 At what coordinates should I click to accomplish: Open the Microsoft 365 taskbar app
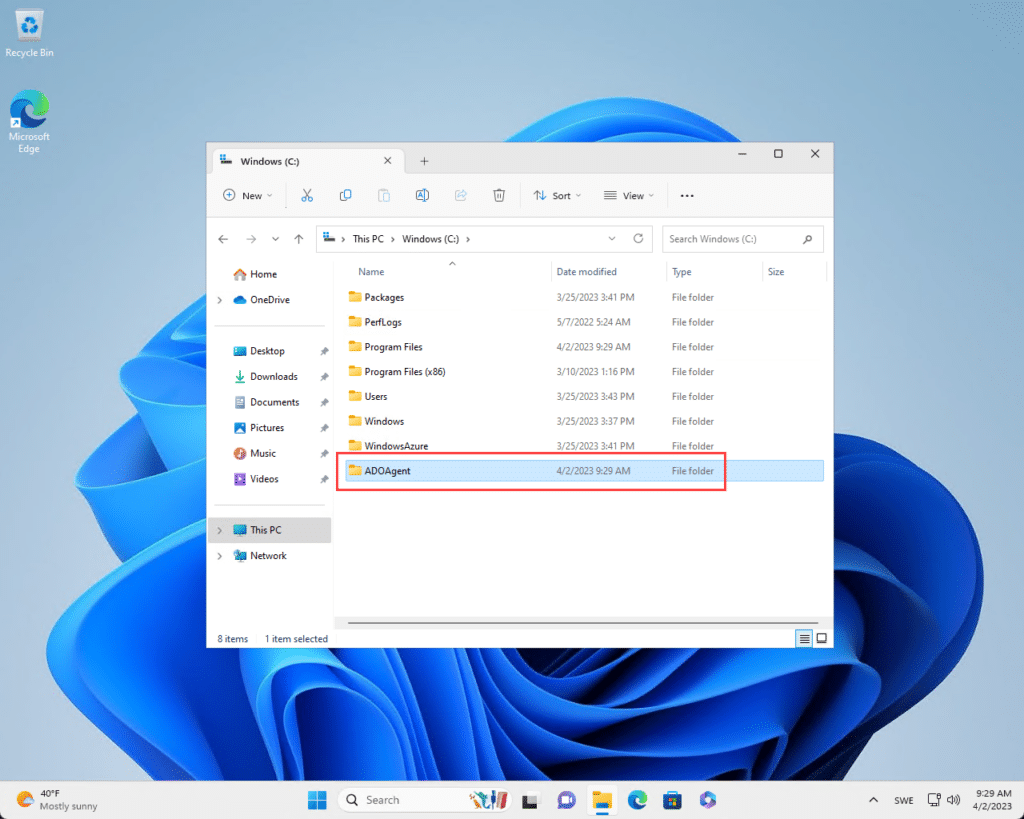[x=708, y=799]
